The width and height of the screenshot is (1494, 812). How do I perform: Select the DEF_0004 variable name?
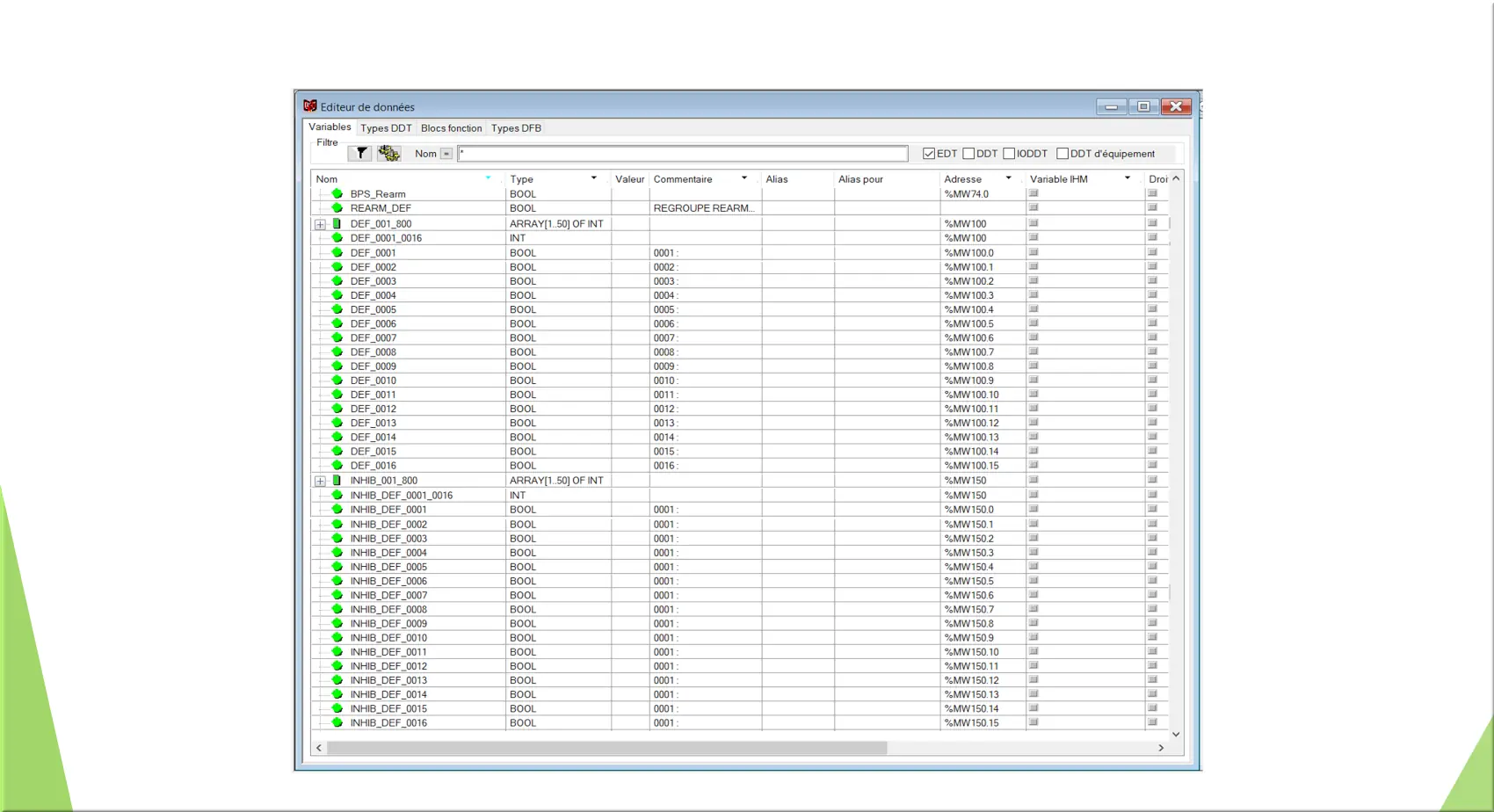point(373,295)
